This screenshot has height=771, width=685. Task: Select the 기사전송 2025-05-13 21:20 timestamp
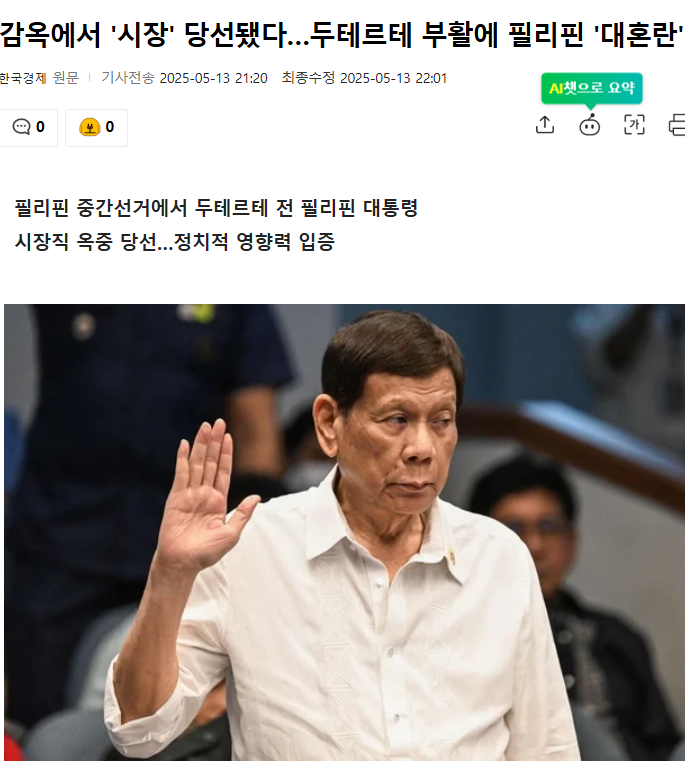(184, 78)
